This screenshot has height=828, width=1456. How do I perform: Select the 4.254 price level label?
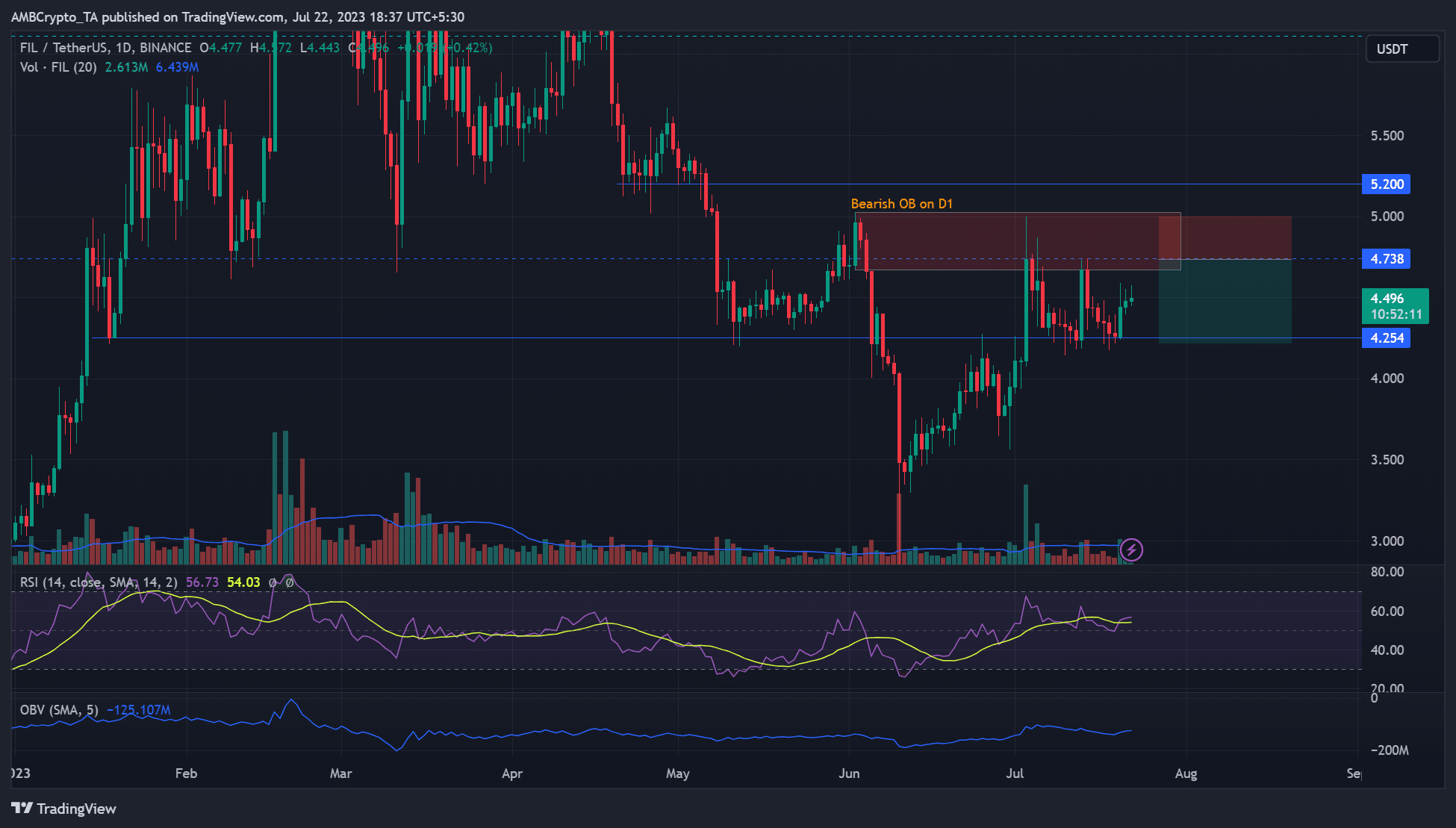[x=1387, y=338]
